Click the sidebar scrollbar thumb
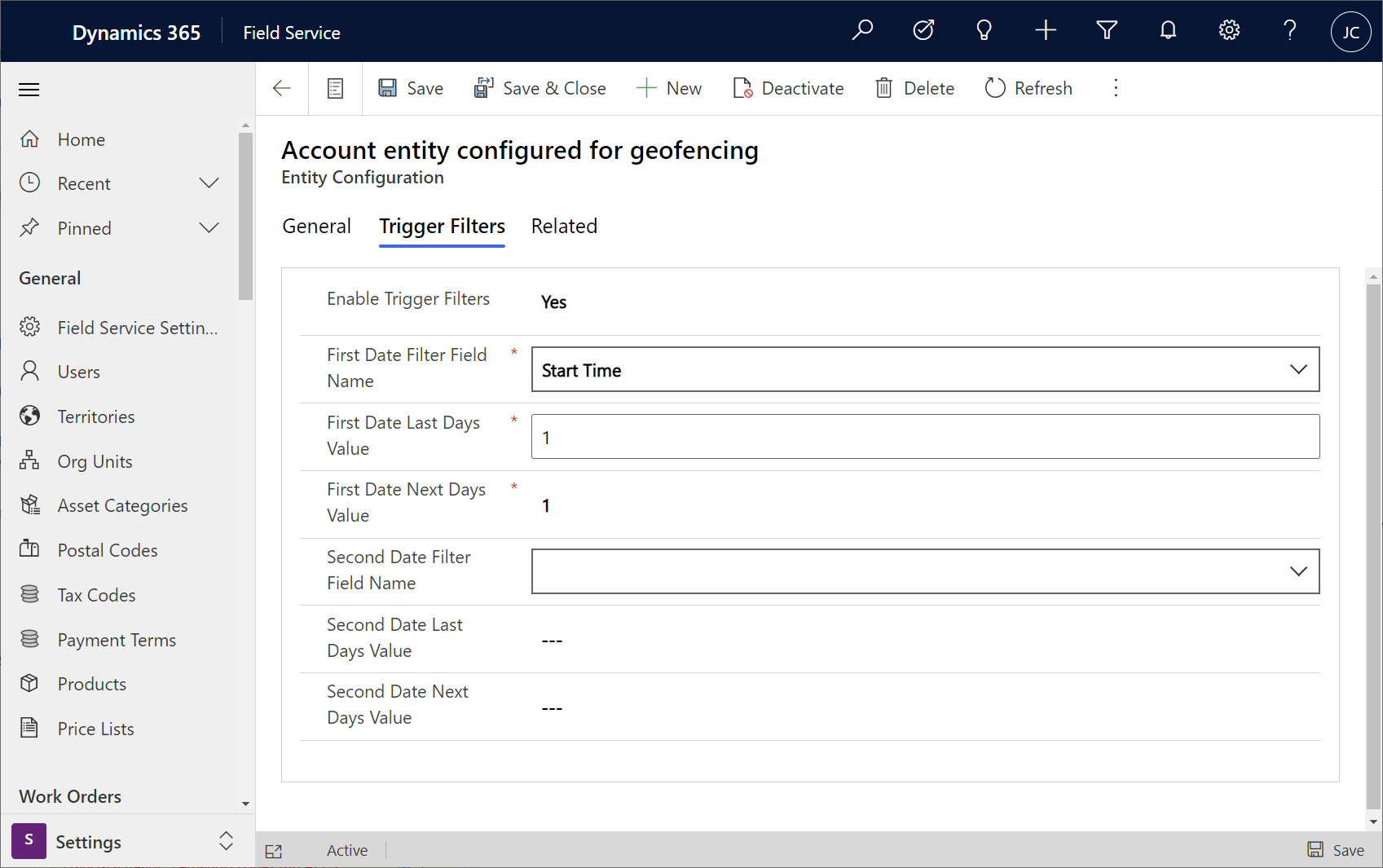The width and height of the screenshot is (1383, 868). [245, 216]
